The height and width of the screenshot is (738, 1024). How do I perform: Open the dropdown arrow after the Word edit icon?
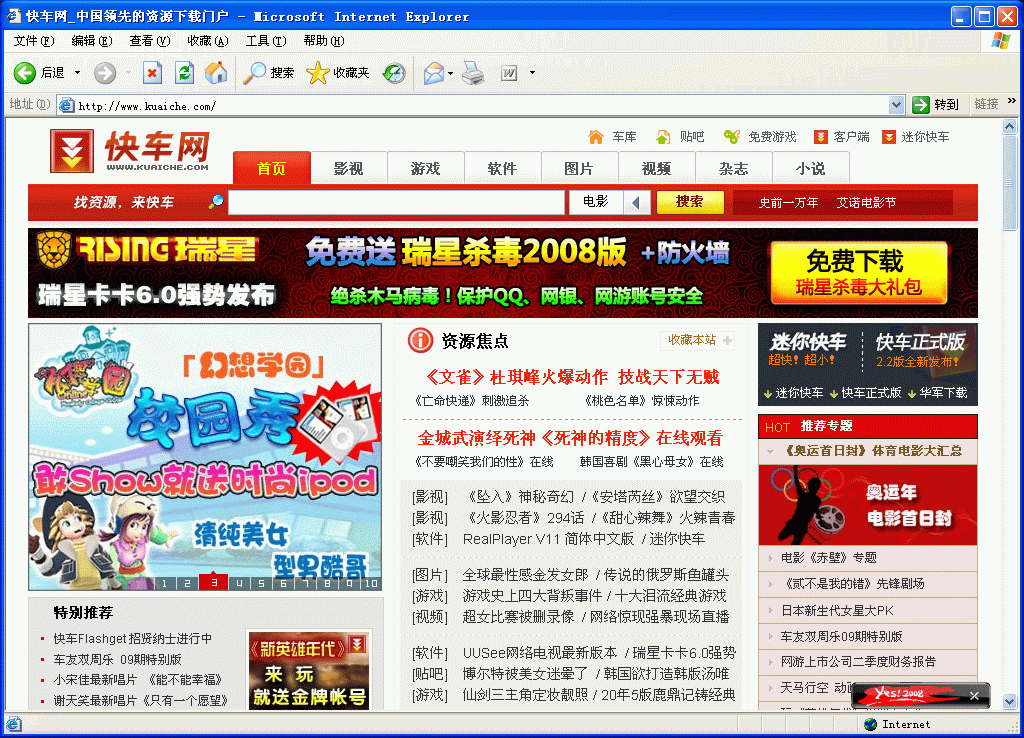(532, 72)
